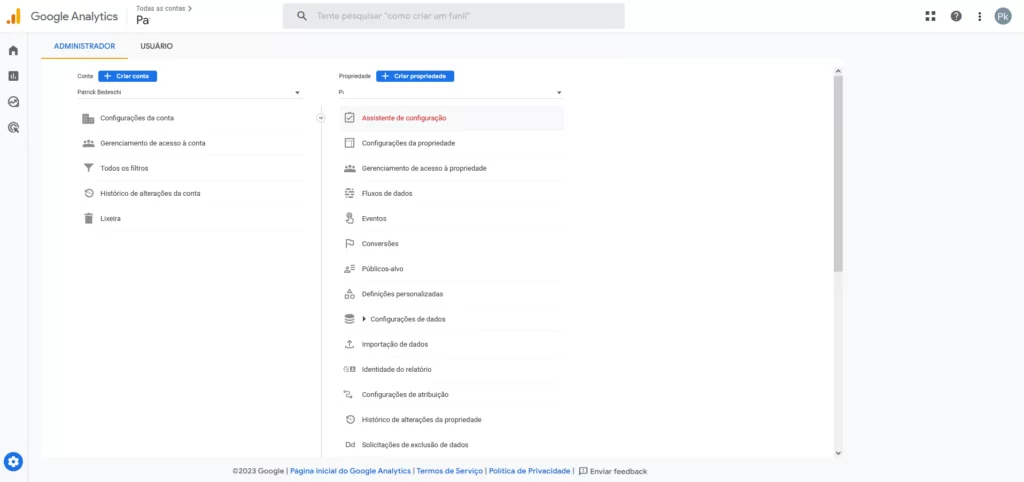
Task: Open the Home icon in left sidebar
Action: 13,50
